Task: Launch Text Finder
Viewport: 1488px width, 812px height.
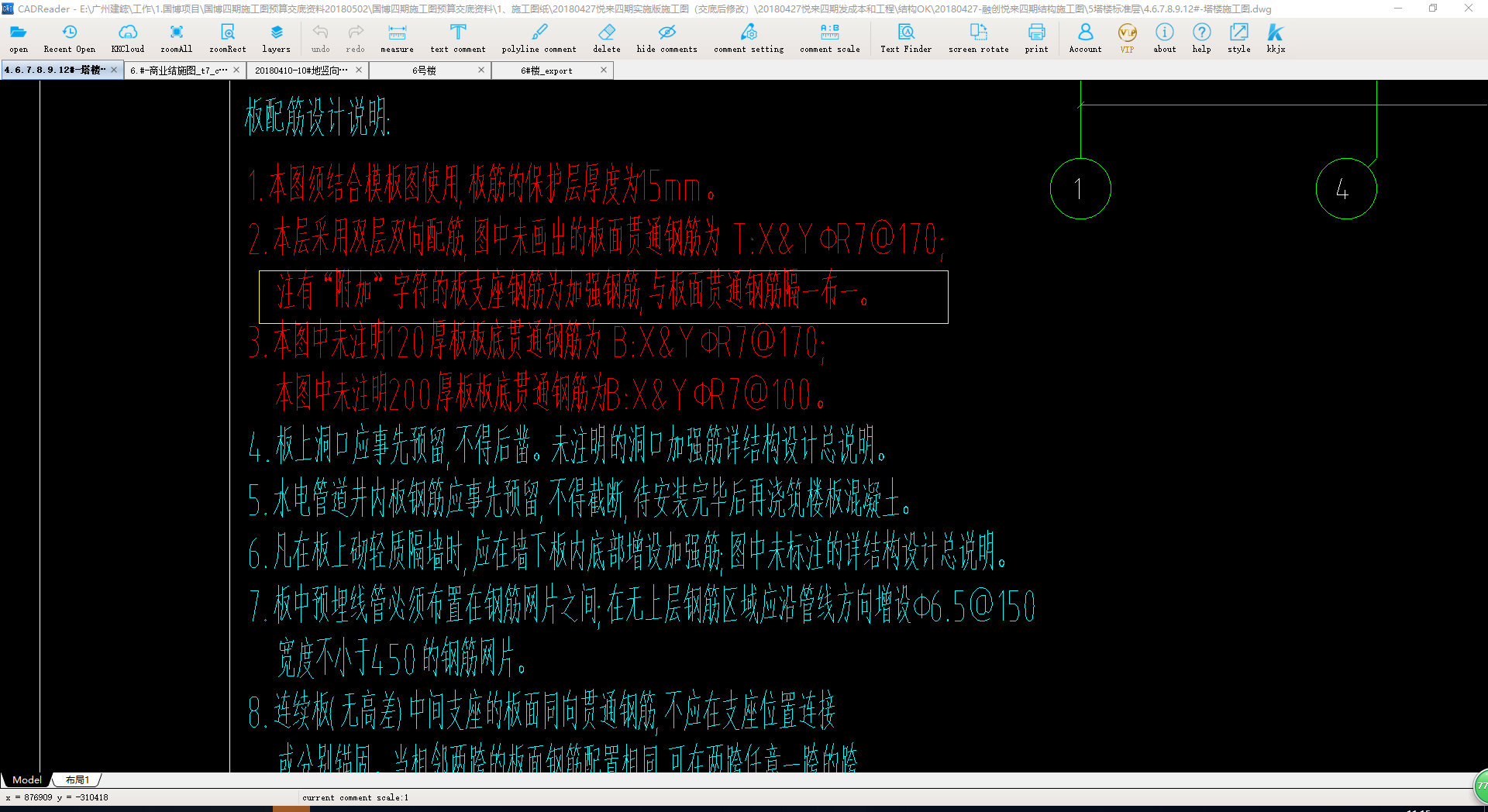Action: [906, 38]
